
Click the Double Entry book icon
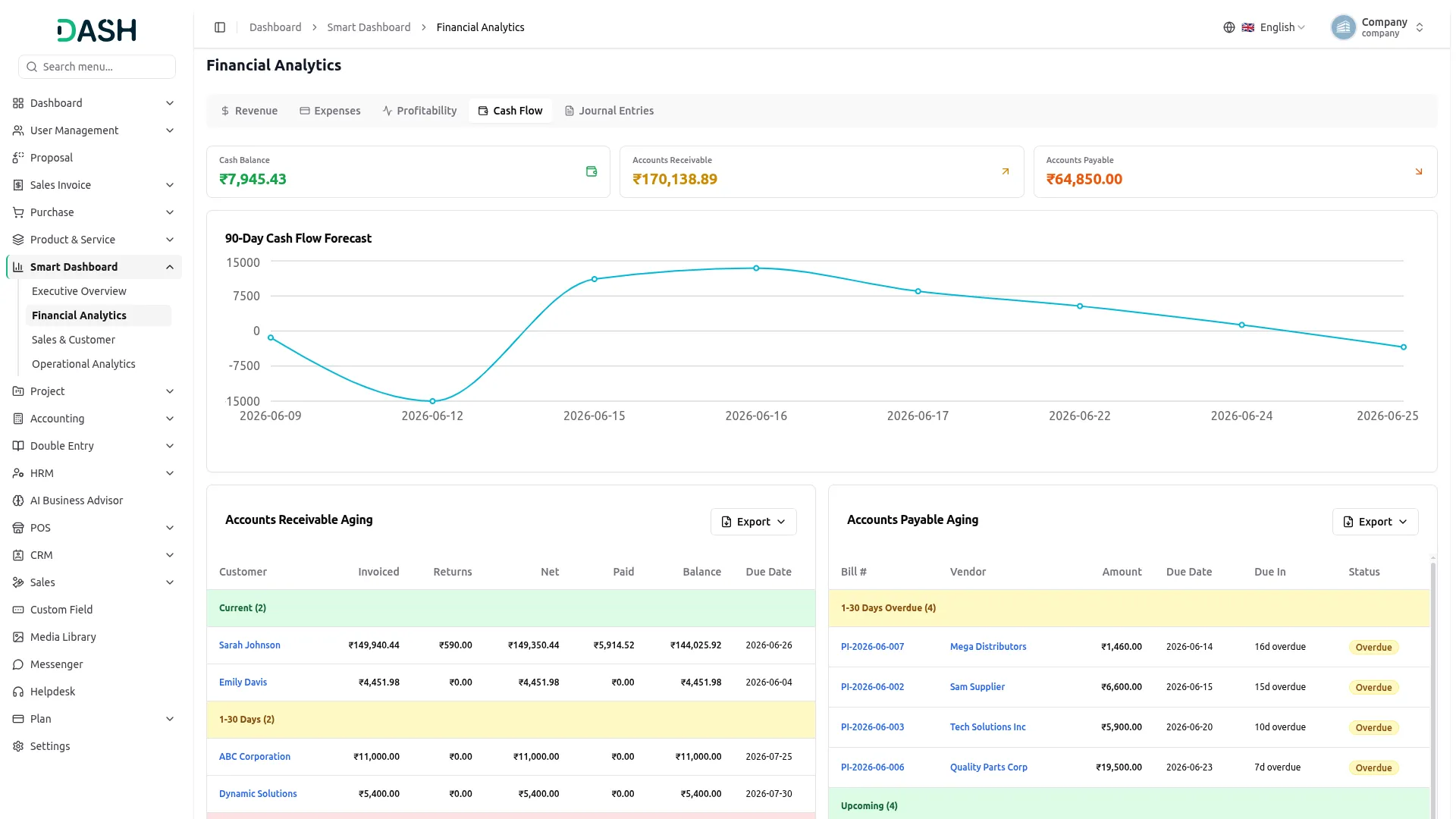tap(18, 446)
